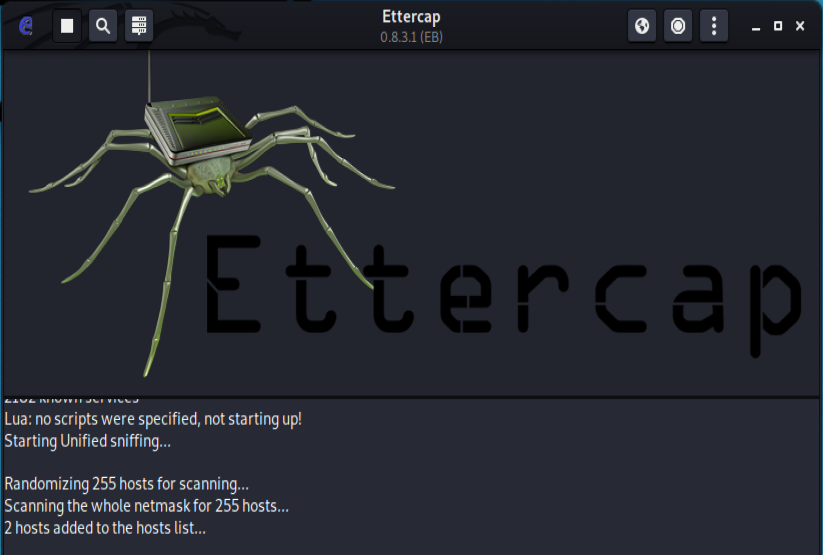Scan for hosts using the magnifier icon
Screen dimensions: 823x555
pos(103,26)
